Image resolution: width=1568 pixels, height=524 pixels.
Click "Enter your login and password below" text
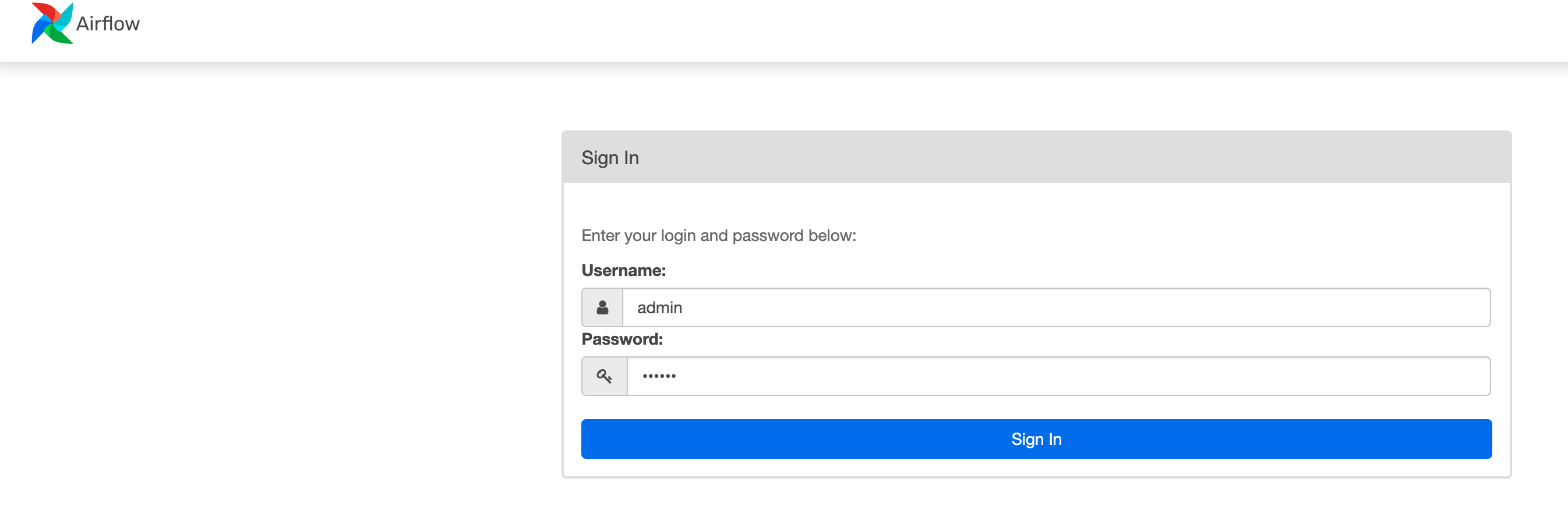pyautogui.click(x=718, y=236)
